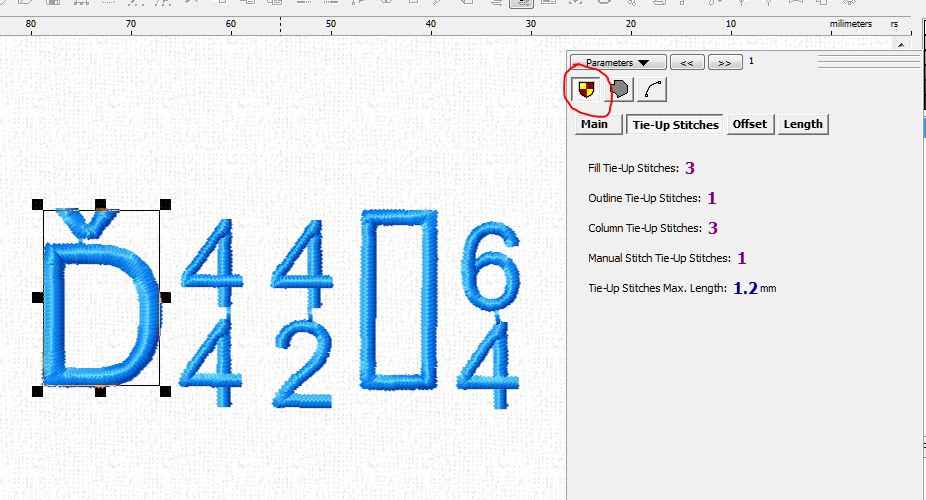The width and height of the screenshot is (926, 500).
Task: Switch to the Offset tab
Action: click(749, 125)
